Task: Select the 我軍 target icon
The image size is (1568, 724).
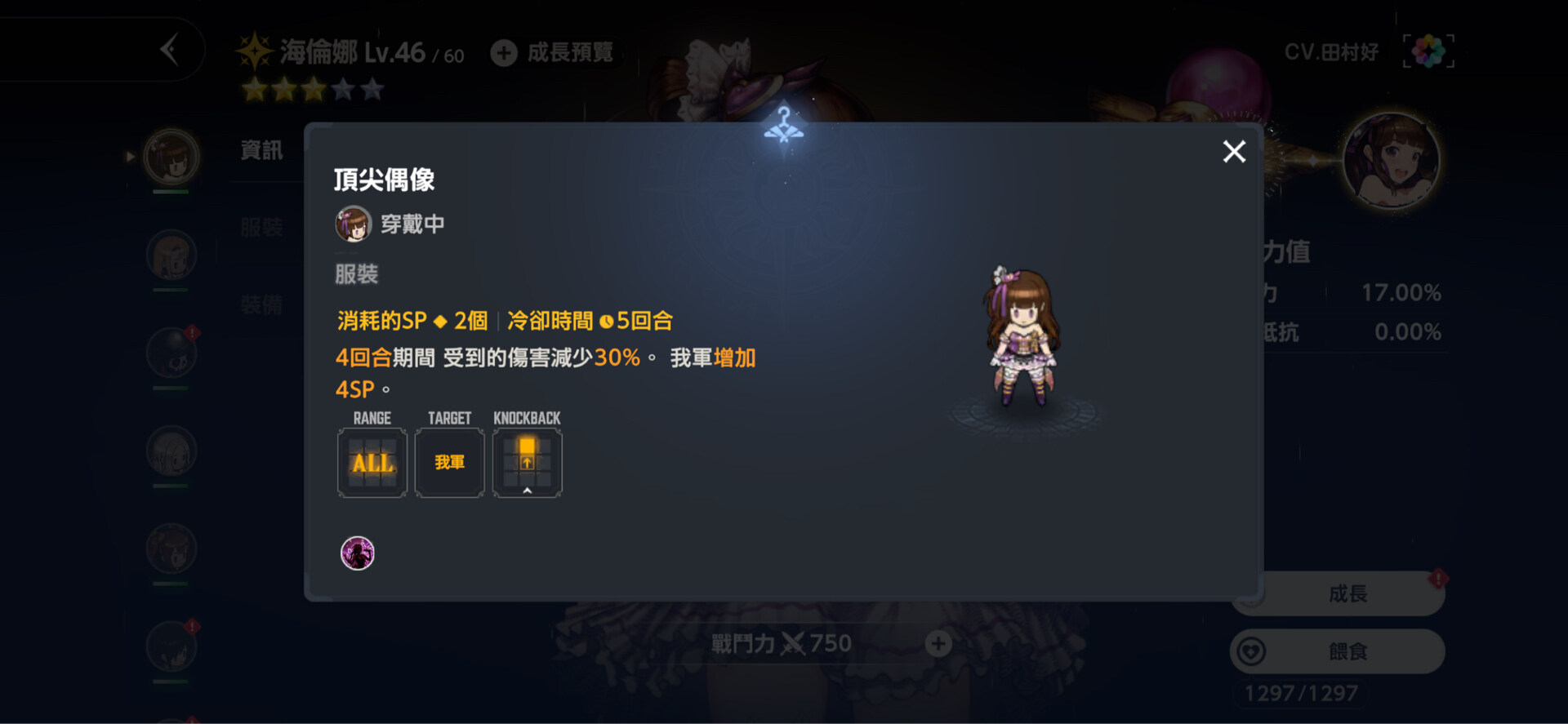Action: click(x=449, y=463)
